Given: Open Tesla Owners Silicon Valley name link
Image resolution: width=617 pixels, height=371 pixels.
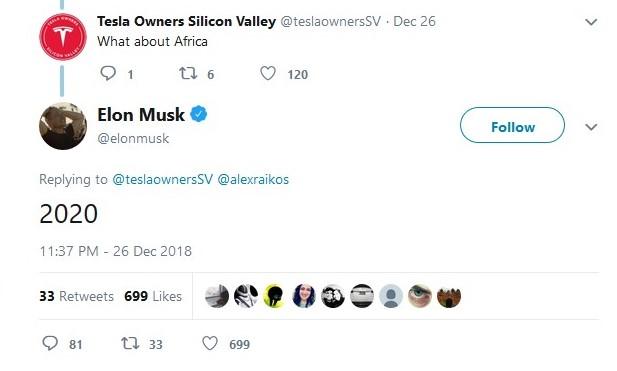Looking at the screenshot, I should 187,21.
